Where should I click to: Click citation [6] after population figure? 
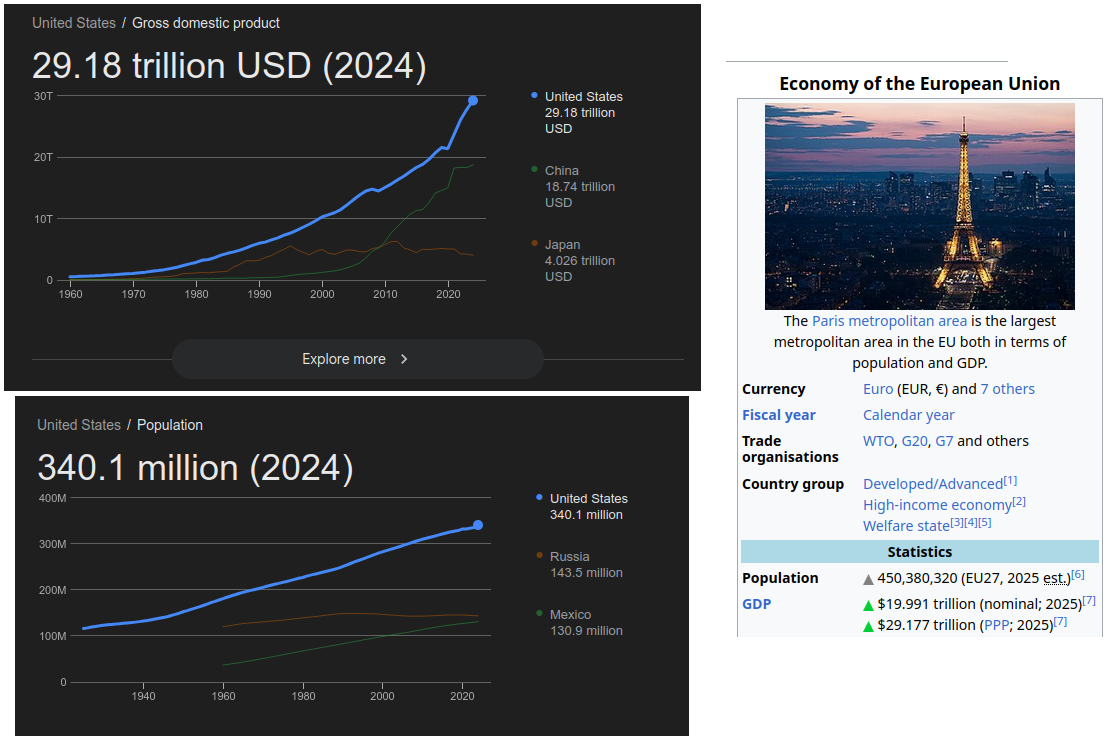(x=1077, y=575)
